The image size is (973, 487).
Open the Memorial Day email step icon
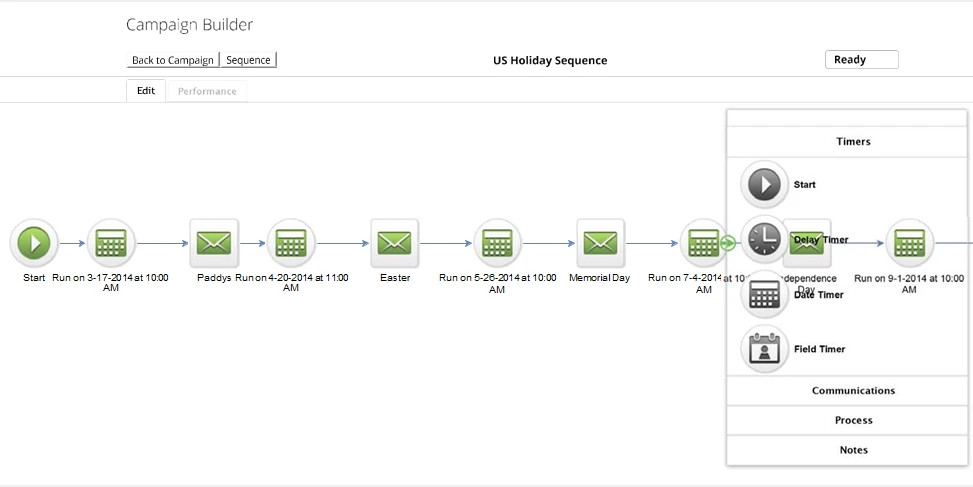click(600, 243)
